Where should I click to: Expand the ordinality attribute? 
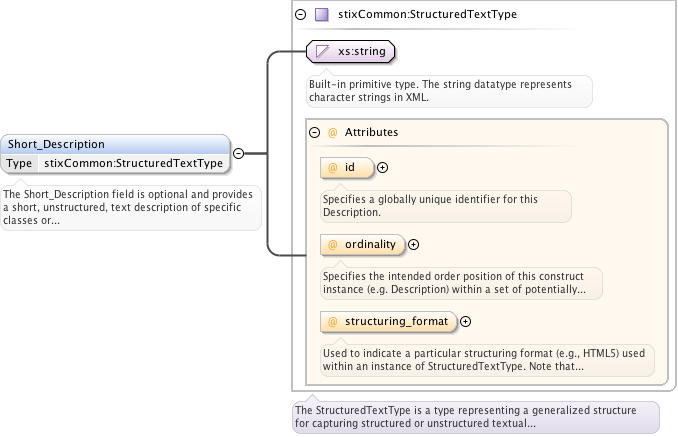[x=414, y=244]
